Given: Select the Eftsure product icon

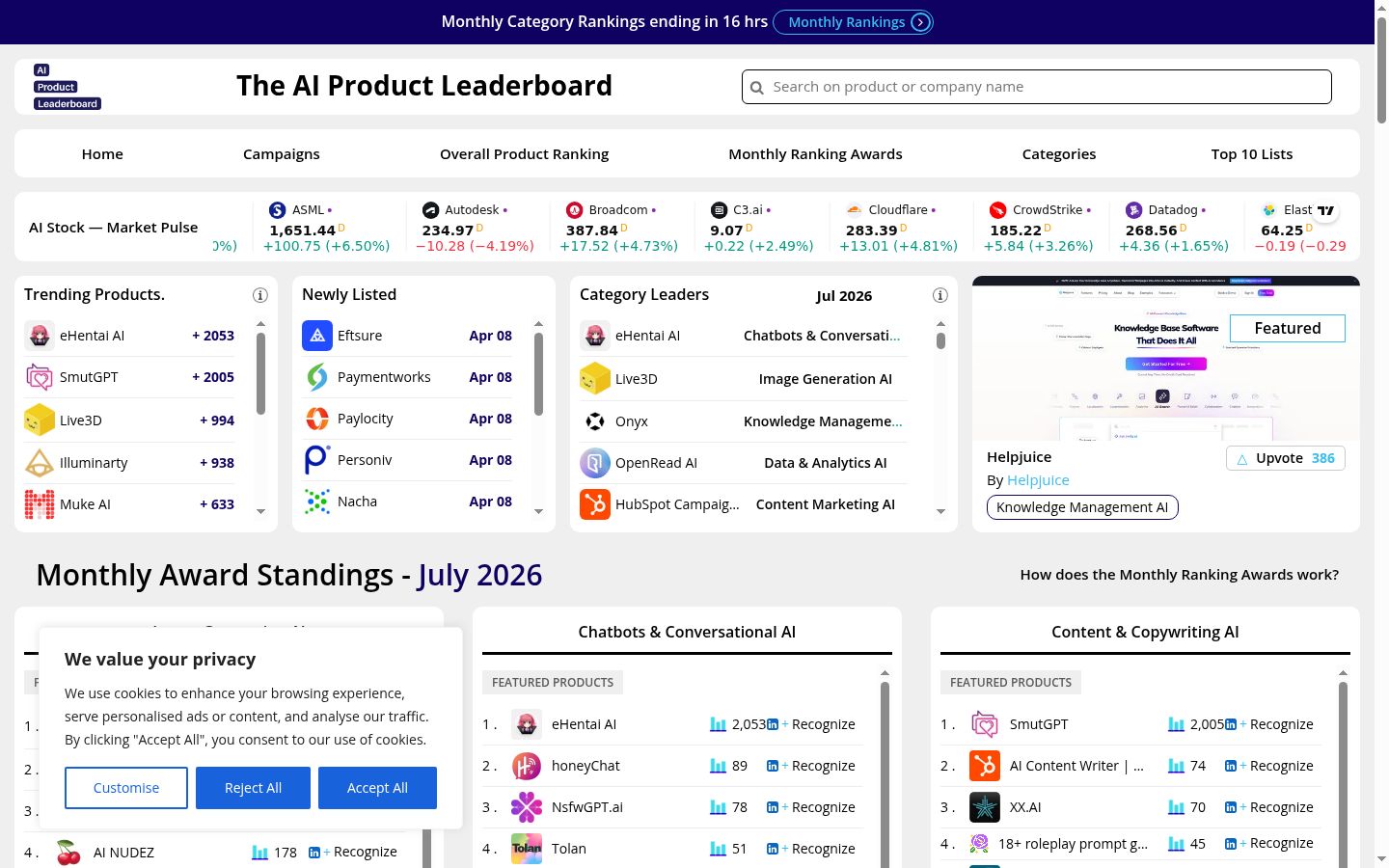Looking at the screenshot, I should 317,336.
